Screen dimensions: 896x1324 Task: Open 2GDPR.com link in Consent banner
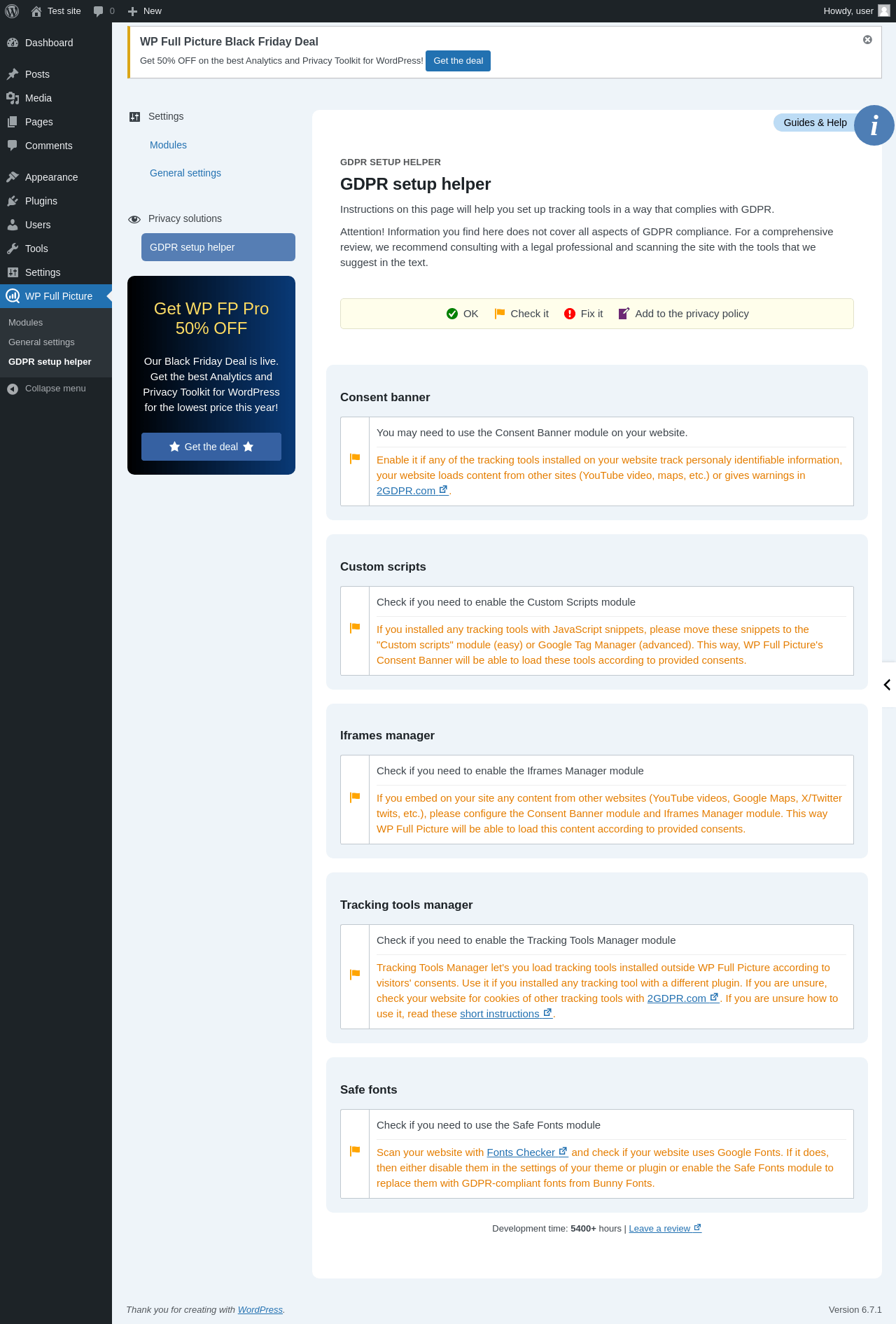tap(412, 491)
